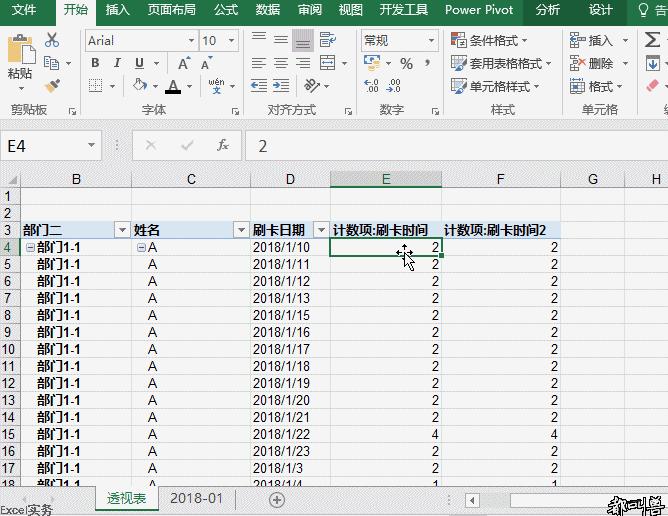Open the 文件 tab
The image size is (668, 516).
[24, 9]
